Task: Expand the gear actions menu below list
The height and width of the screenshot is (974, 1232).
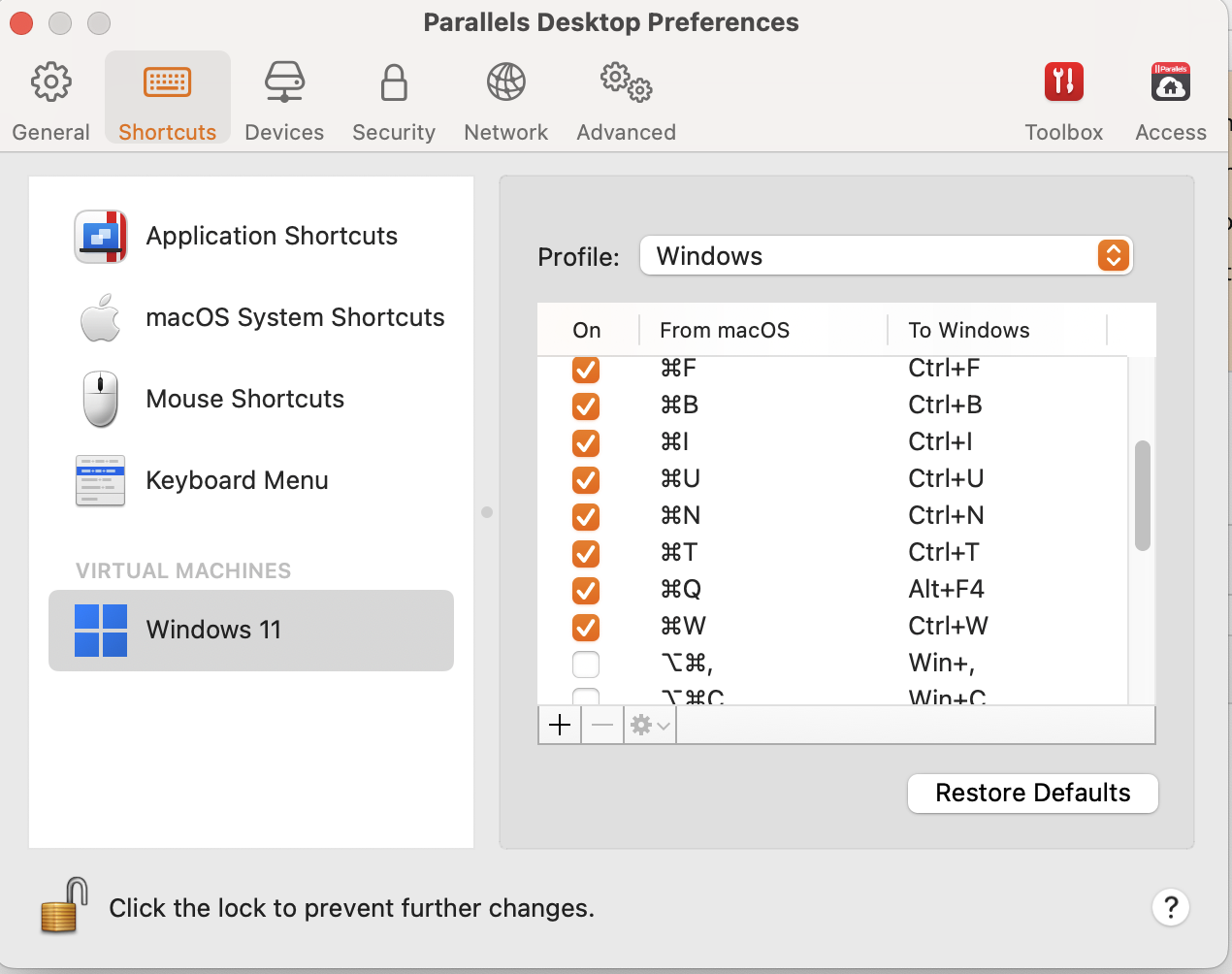Action: click(x=650, y=725)
